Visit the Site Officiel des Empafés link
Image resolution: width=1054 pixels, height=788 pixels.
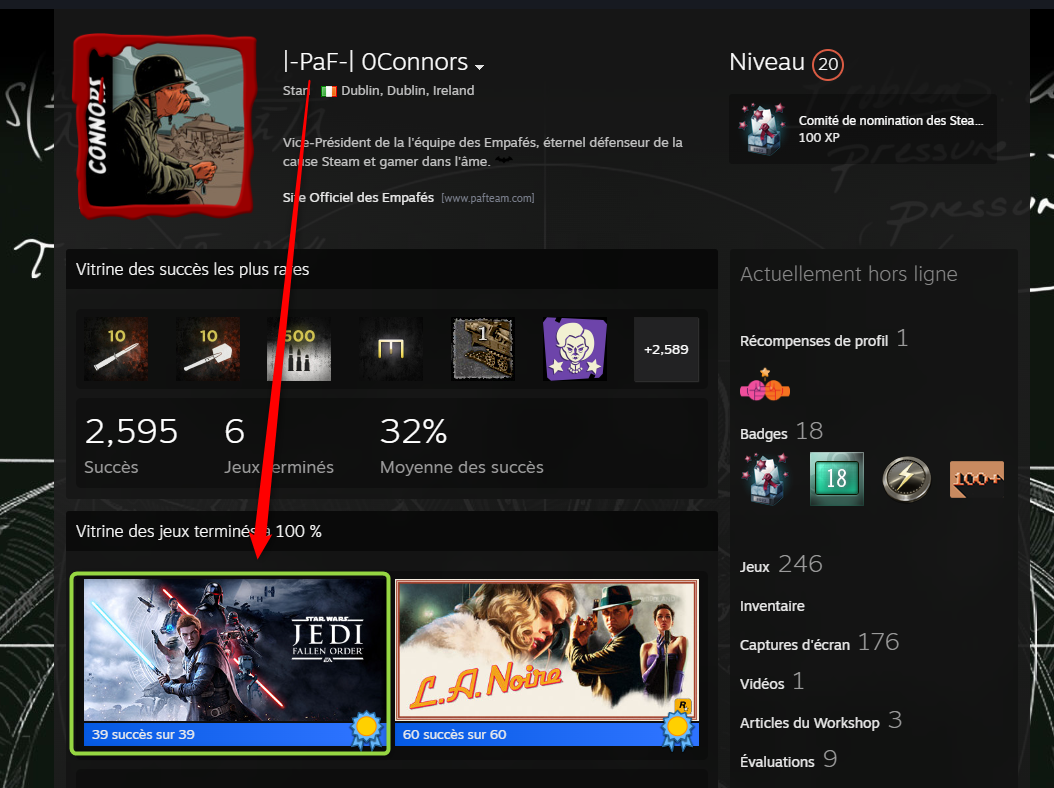(x=358, y=198)
